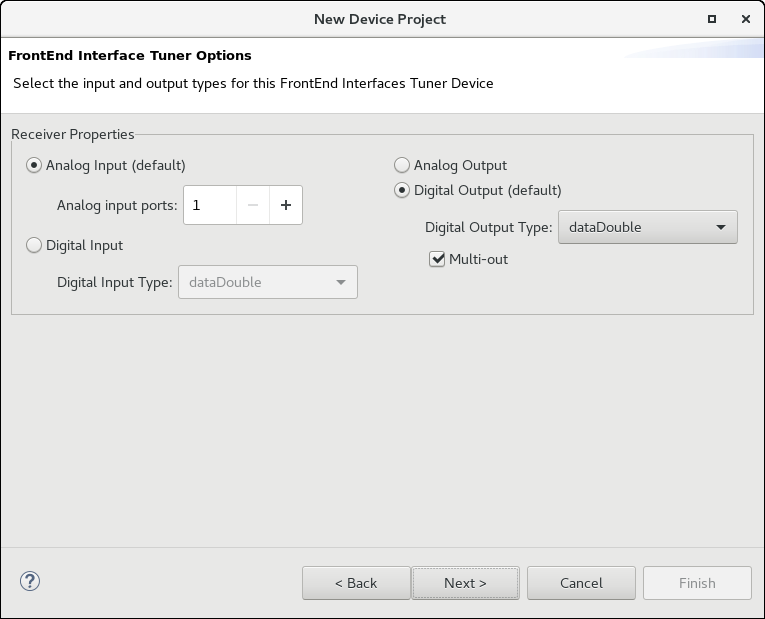This screenshot has width=765, height=619.
Task: Pick the Digital Output (default) radio option
Action: [x=402, y=190]
